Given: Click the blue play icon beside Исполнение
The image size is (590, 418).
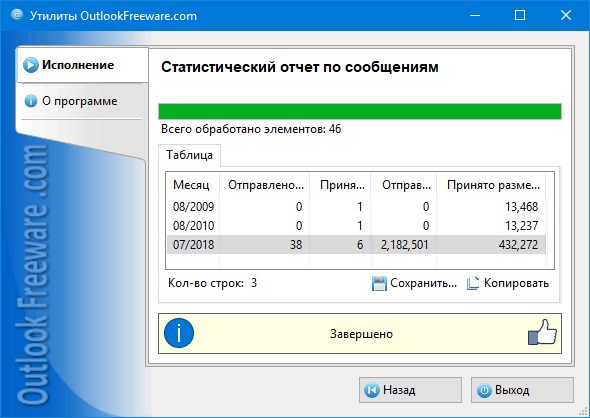Looking at the screenshot, I should coord(30,65).
